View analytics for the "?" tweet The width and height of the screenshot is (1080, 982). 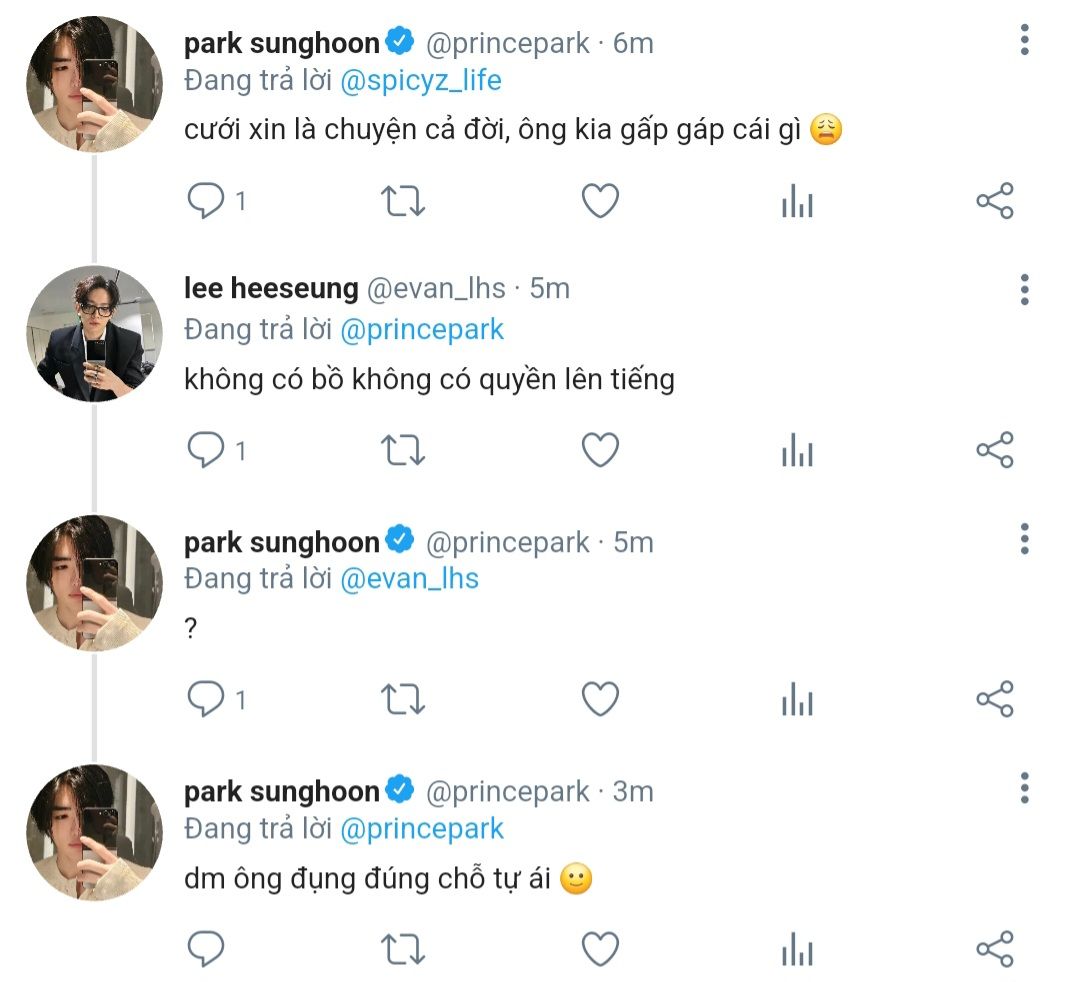pyautogui.click(x=796, y=699)
